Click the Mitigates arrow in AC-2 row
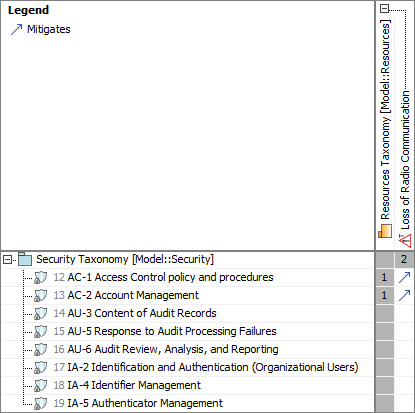The image size is (415, 413). click(x=404, y=295)
